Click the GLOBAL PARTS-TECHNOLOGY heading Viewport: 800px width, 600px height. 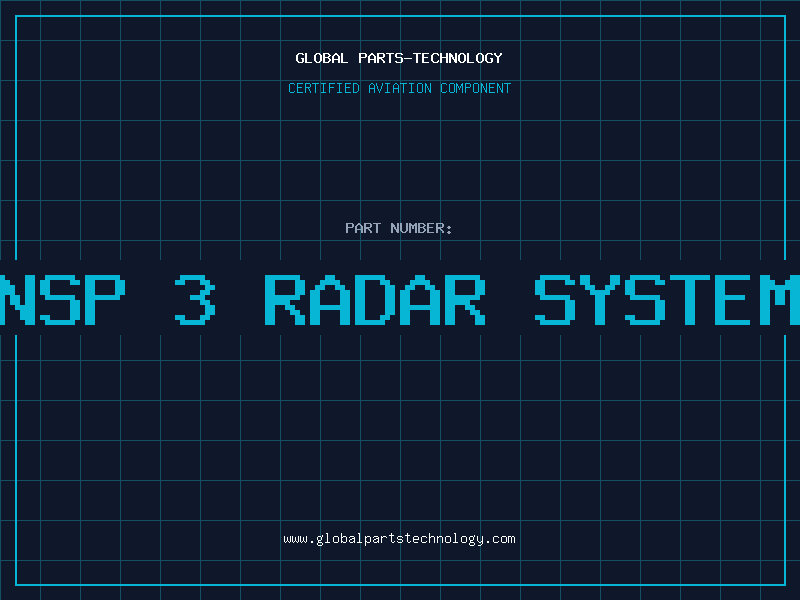(x=399, y=58)
